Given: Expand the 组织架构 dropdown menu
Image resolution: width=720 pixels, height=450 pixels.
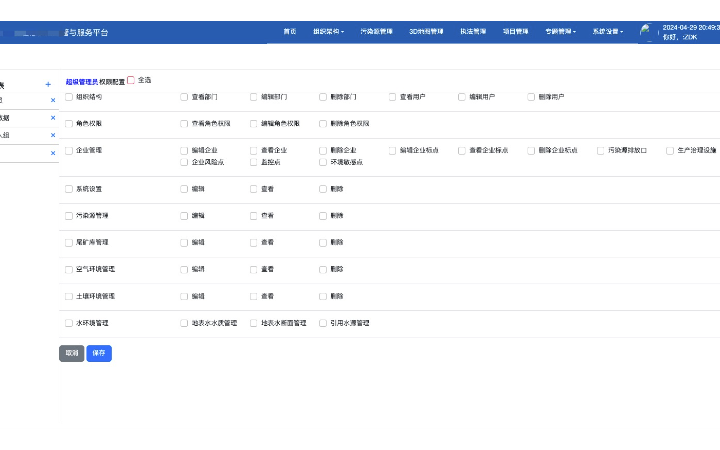Looking at the screenshot, I should pyautogui.click(x=329, y=32).
